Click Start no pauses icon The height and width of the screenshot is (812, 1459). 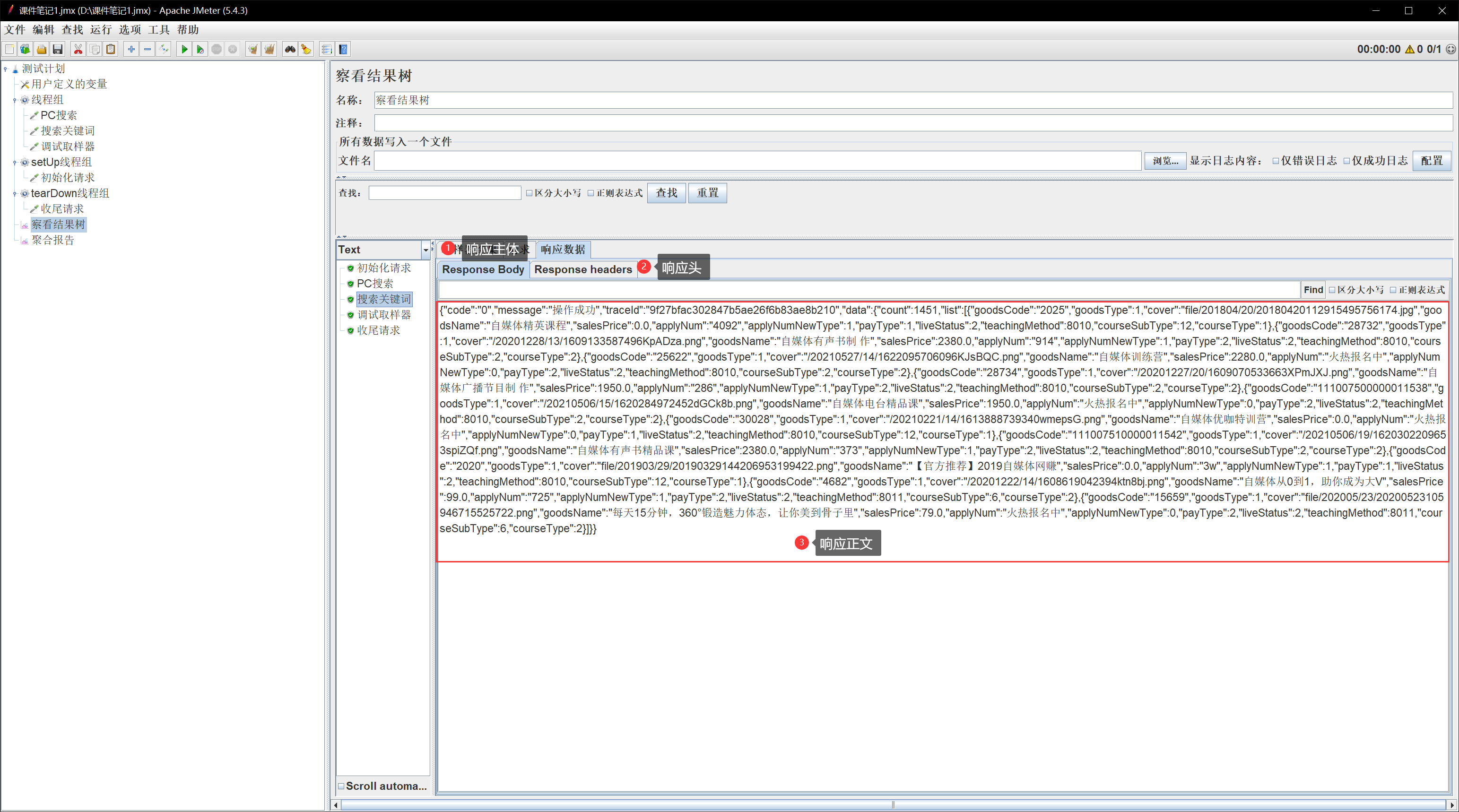(200, 49)
